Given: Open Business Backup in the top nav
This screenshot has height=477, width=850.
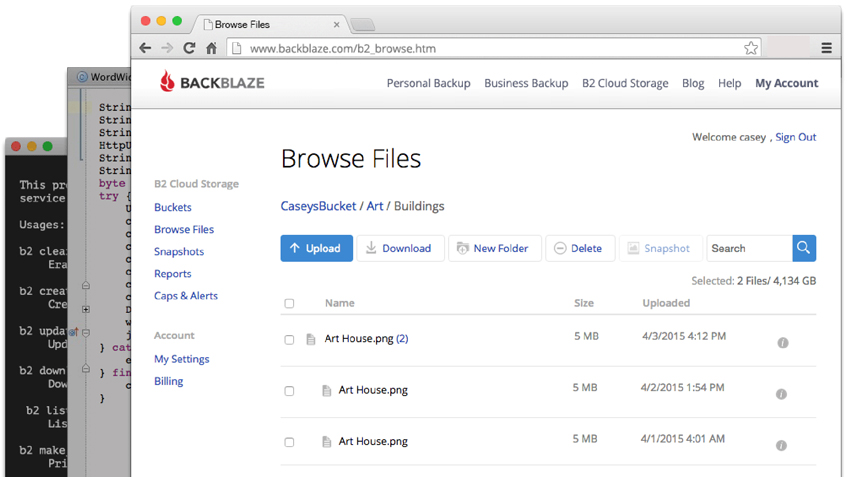Looking at the screenshot, I should click(x=526, y=83).
